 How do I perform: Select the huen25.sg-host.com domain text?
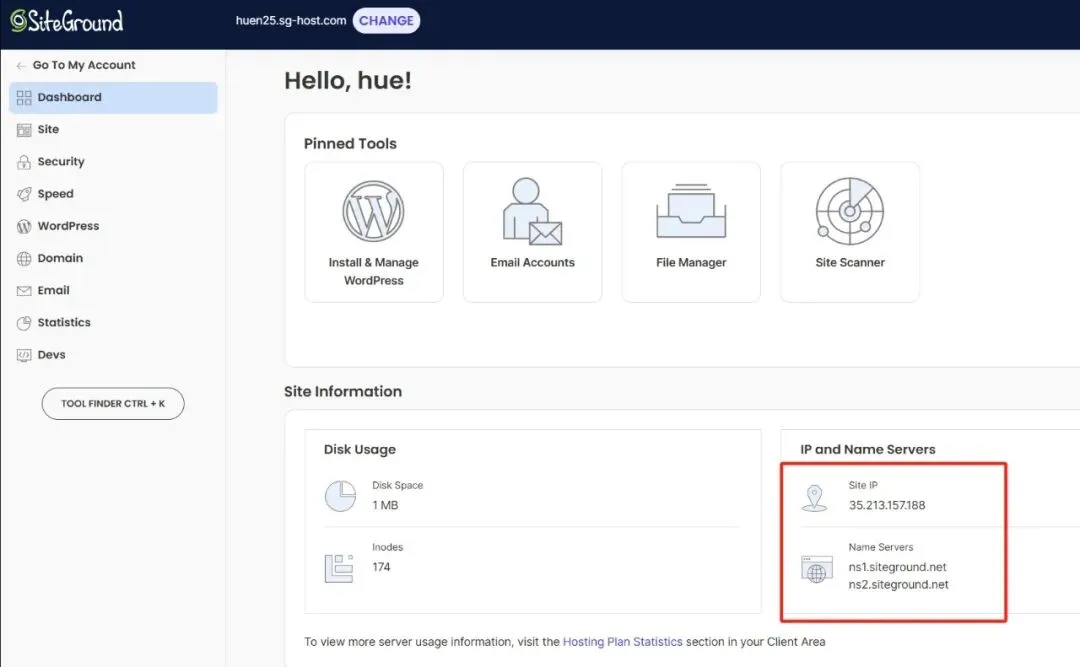click(x=291, y=21)
